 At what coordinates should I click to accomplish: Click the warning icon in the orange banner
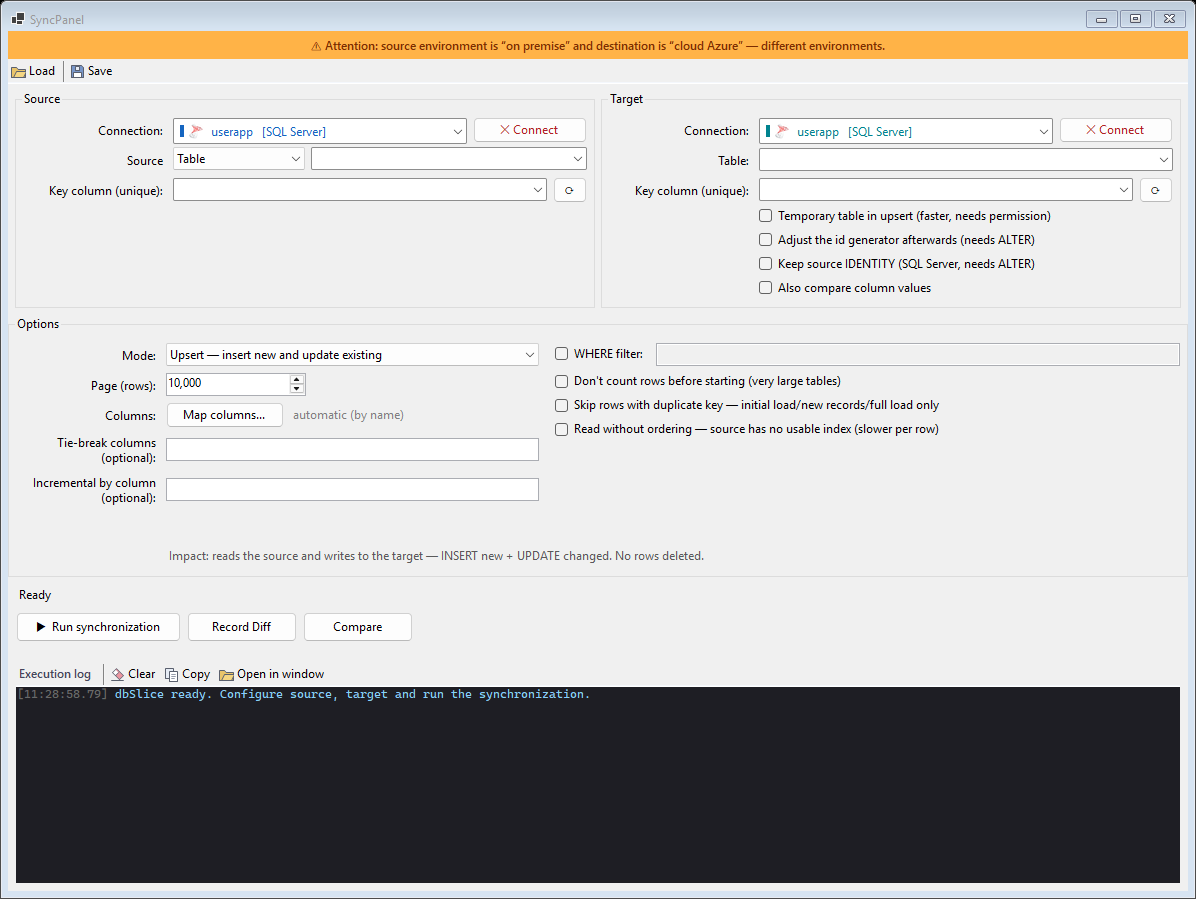pyautogui.click(x=316, y=47)
